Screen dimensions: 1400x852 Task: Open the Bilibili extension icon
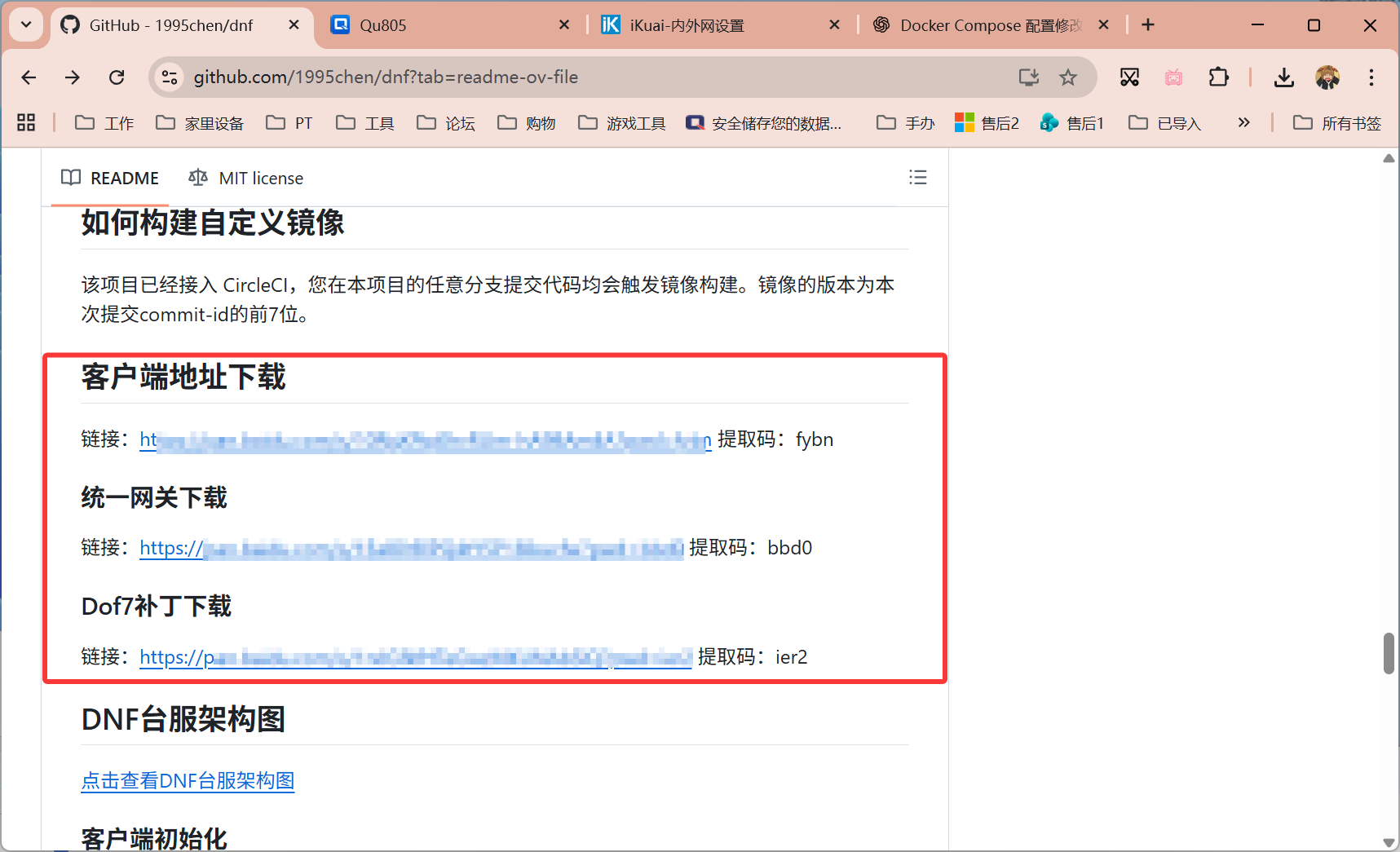1174,77
